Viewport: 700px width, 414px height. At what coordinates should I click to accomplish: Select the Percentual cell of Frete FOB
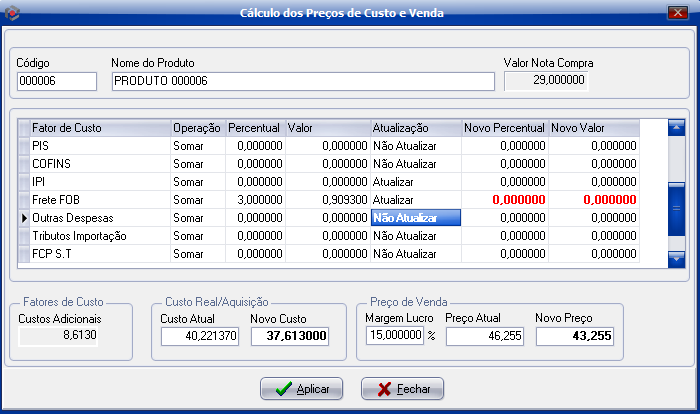pos(254,200)
